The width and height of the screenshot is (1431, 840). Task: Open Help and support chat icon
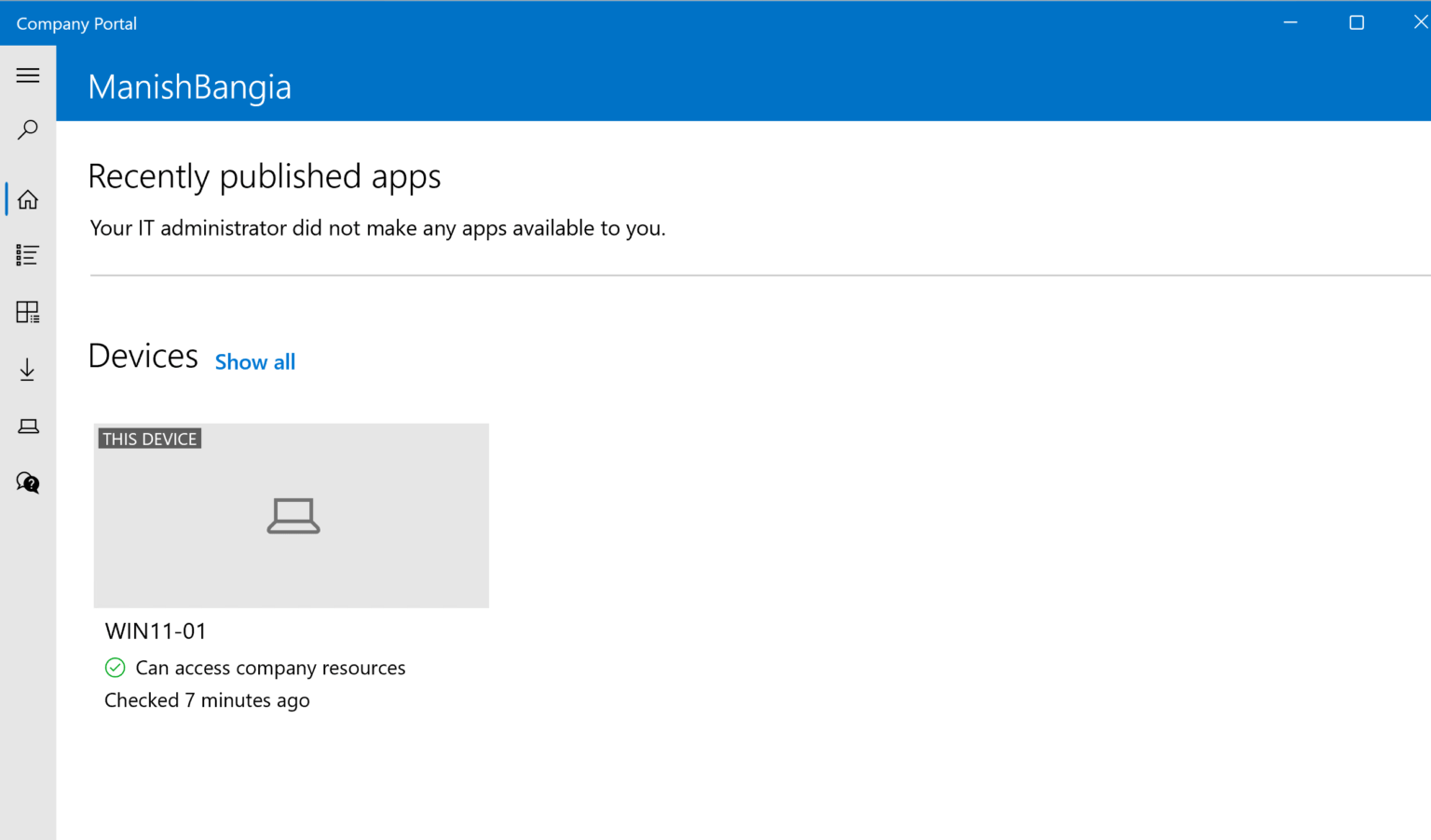28,482
